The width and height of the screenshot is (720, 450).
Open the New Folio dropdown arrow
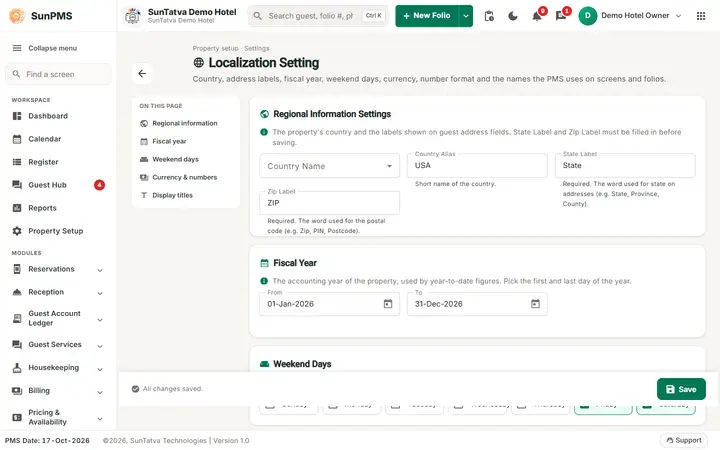click(x=466, y=16)
